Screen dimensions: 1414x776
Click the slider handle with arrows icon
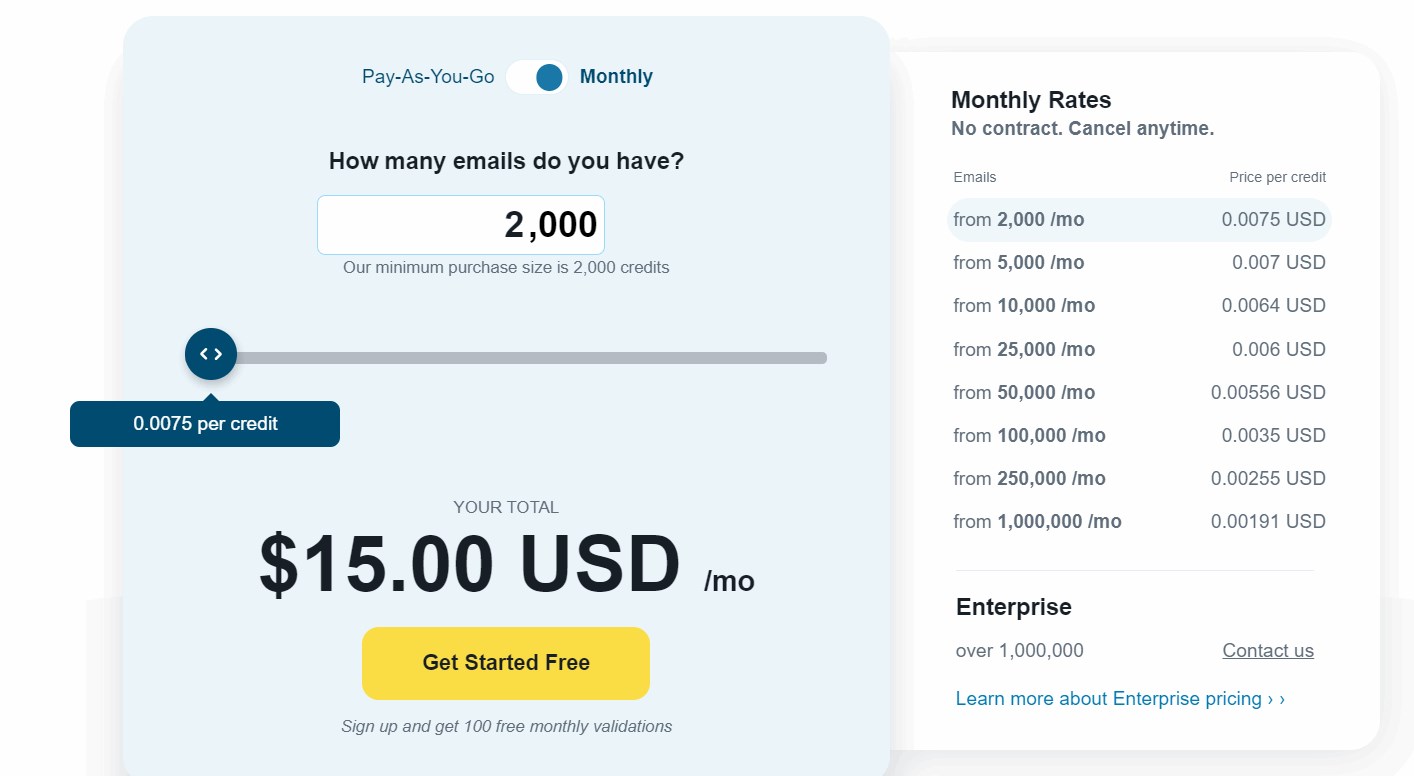tap(211, 354)
